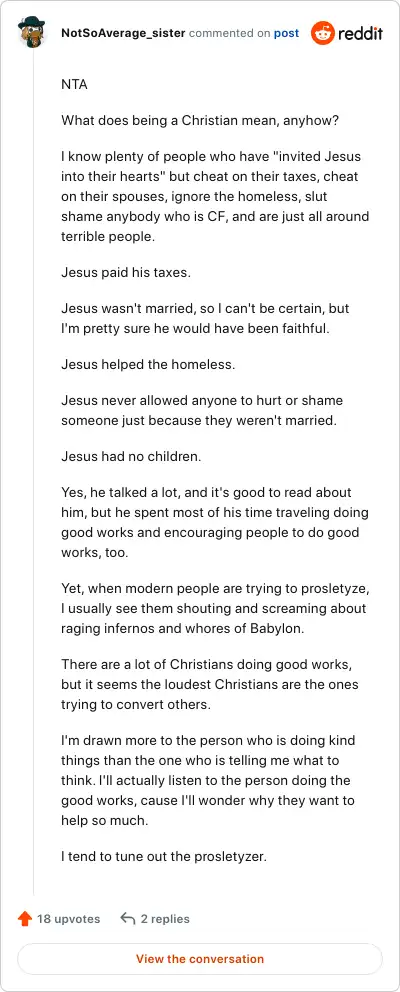400x992 pixels.
Task: Open the NotSoAverage_sister user profile link
Action: (x=123, y=33)
